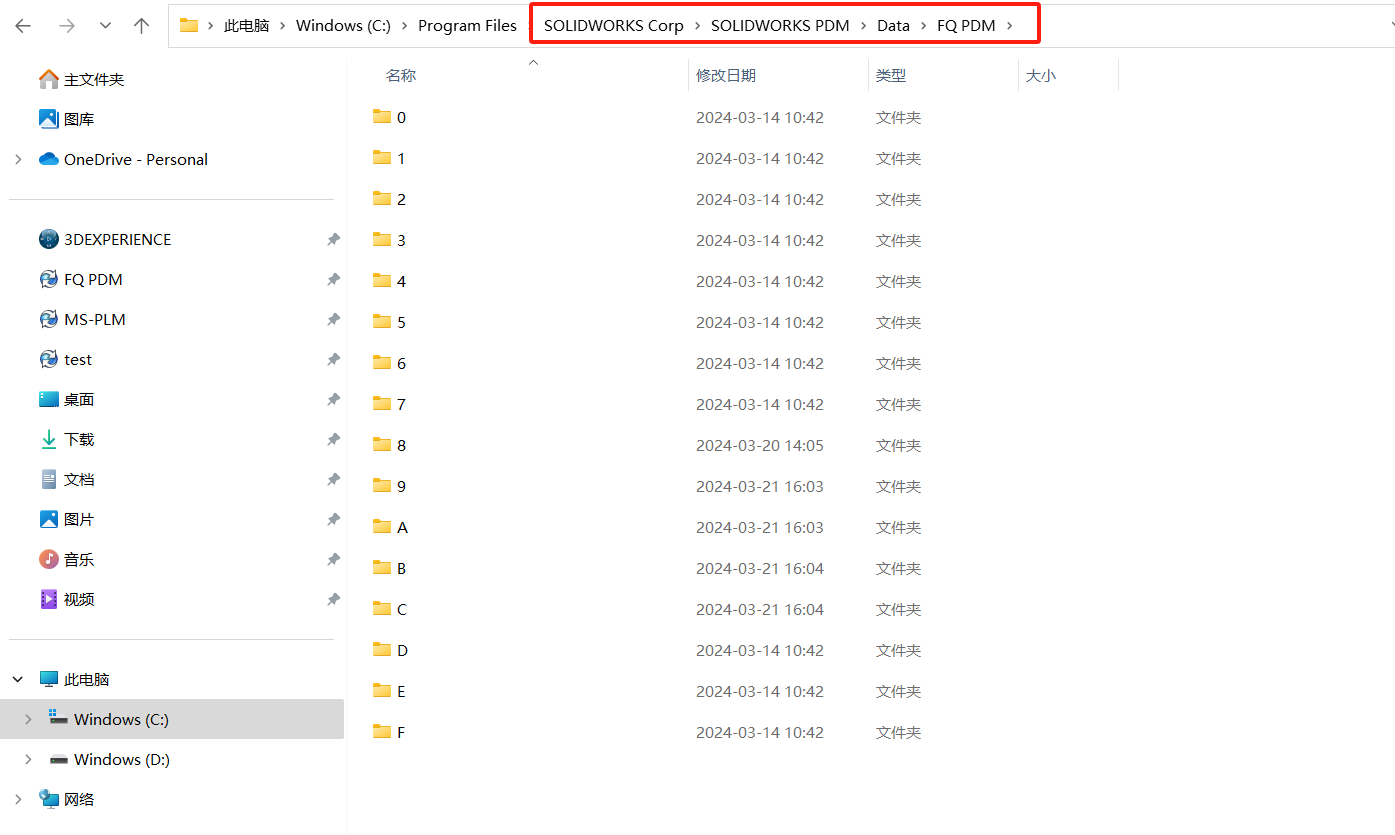The image size is (1395, 835).
Task: Click pin icon next to test
Action: [x=333, y=359]
